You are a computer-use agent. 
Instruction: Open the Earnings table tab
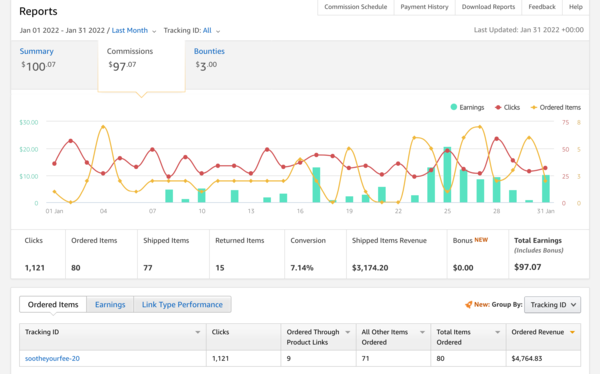(110, 305)
